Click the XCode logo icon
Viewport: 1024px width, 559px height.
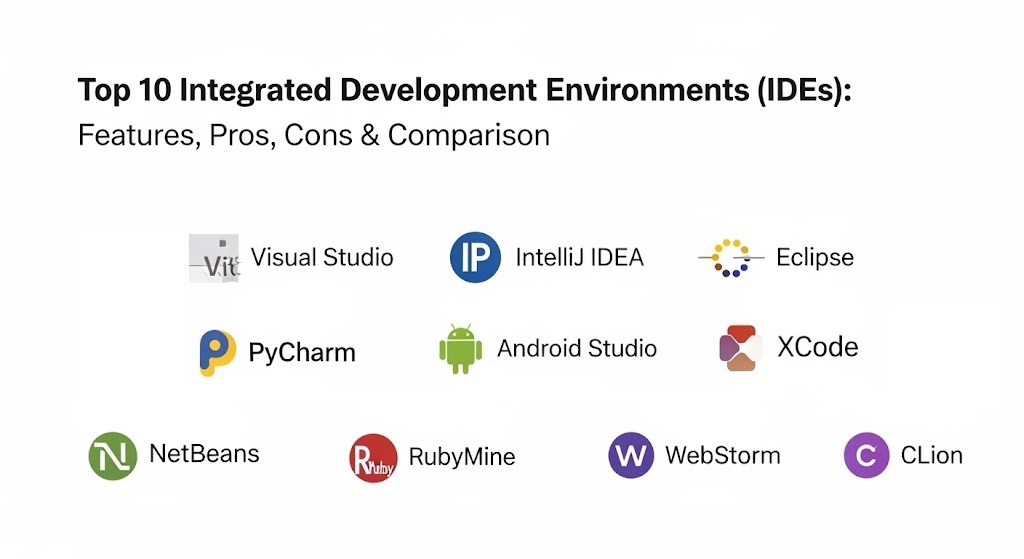click(741, 348)
